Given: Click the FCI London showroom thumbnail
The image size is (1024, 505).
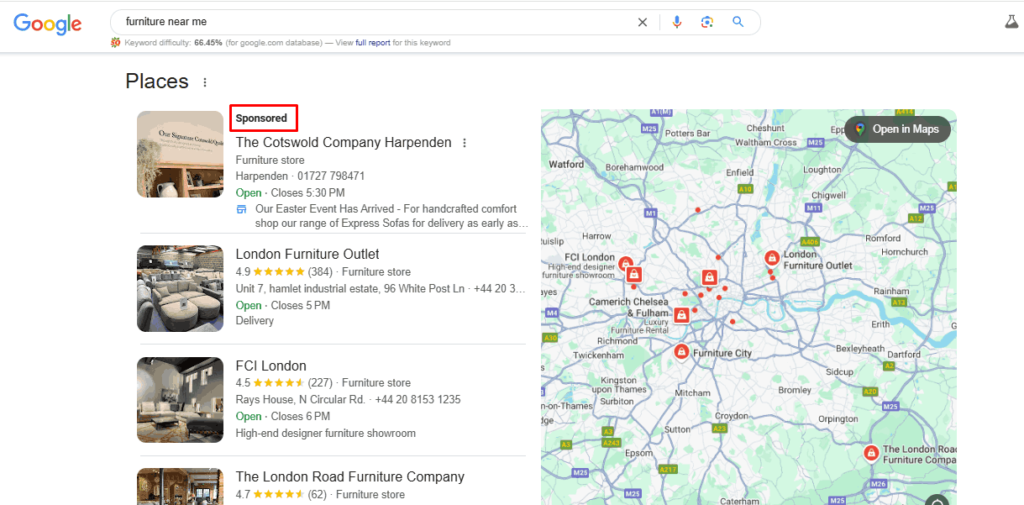Looking at the screenshot, I should (180, 400).
